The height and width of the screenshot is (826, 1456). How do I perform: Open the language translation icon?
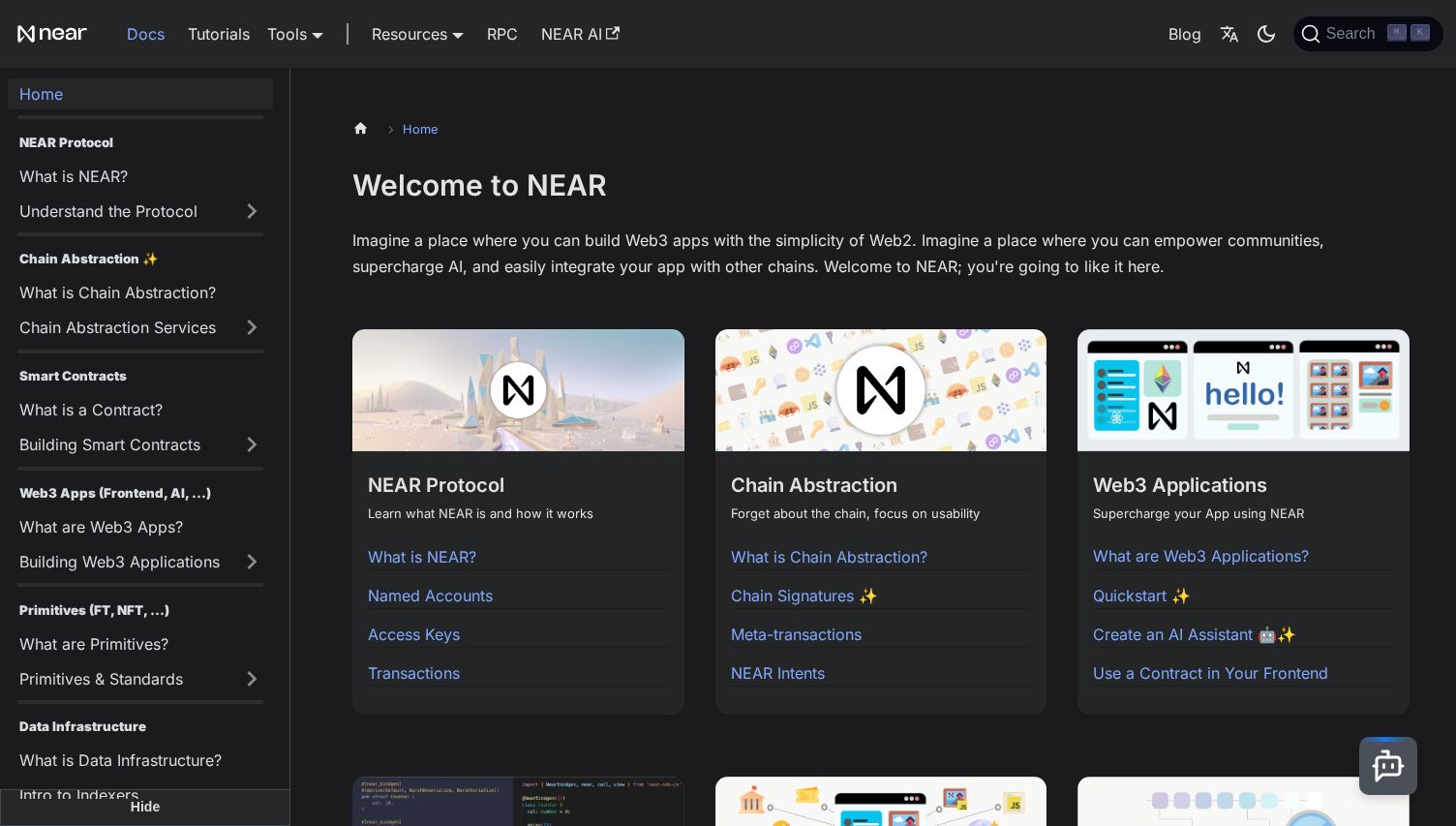point(1229,34)
